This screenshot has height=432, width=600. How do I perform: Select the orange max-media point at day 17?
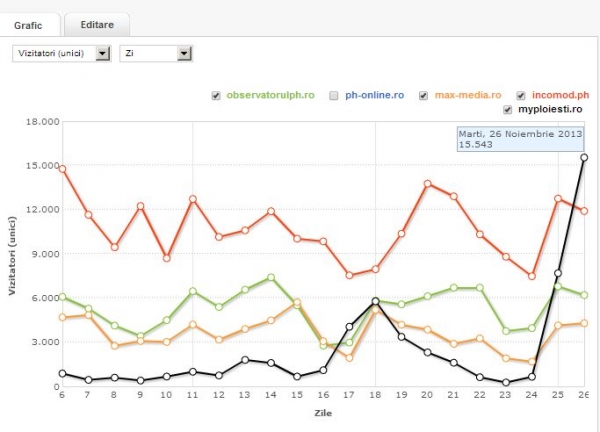pos(349,358)
